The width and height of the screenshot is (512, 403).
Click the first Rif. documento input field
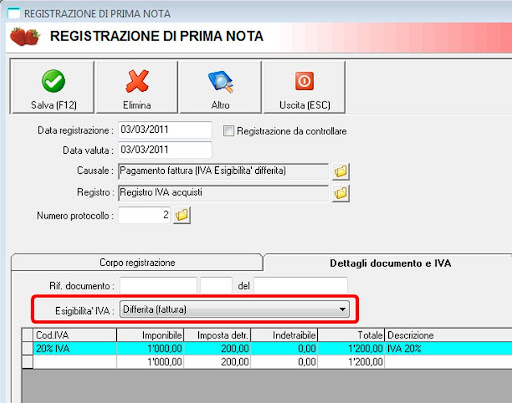[158, 285]
